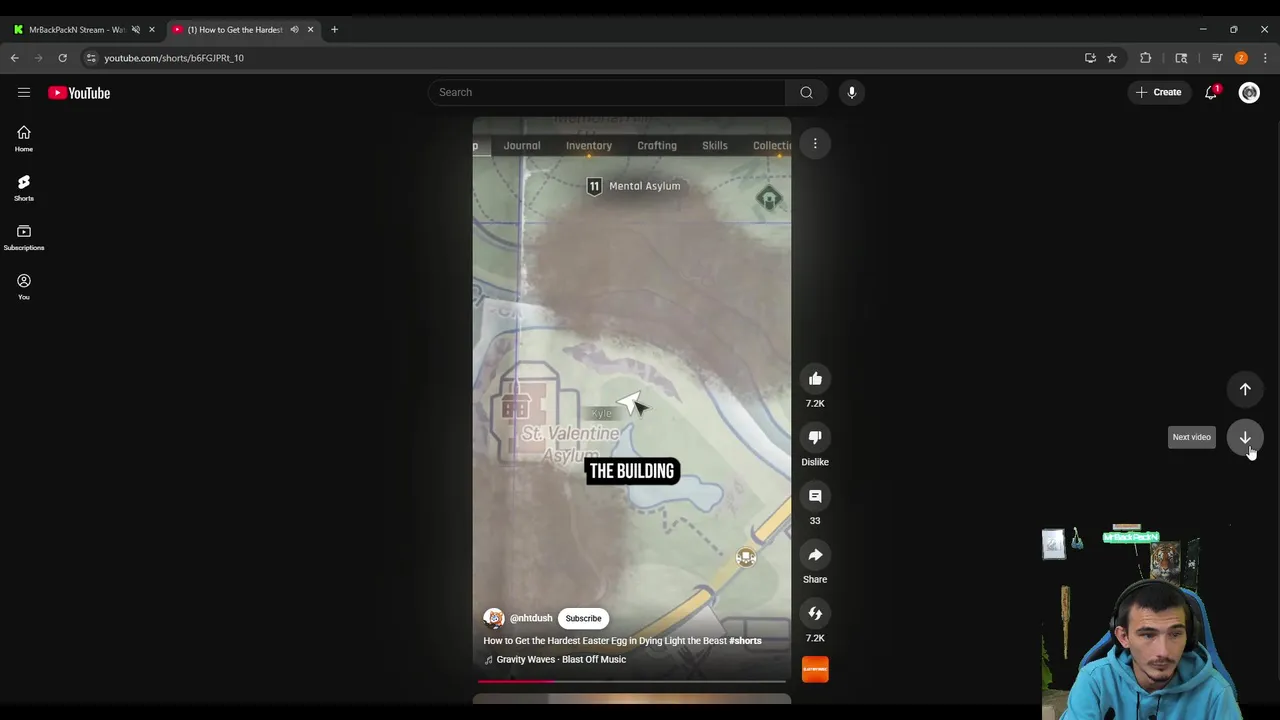The height and width of the screenshot is (720, 1280).
Task: Seek on the Short's progress bar
Action: coord(632,681)
